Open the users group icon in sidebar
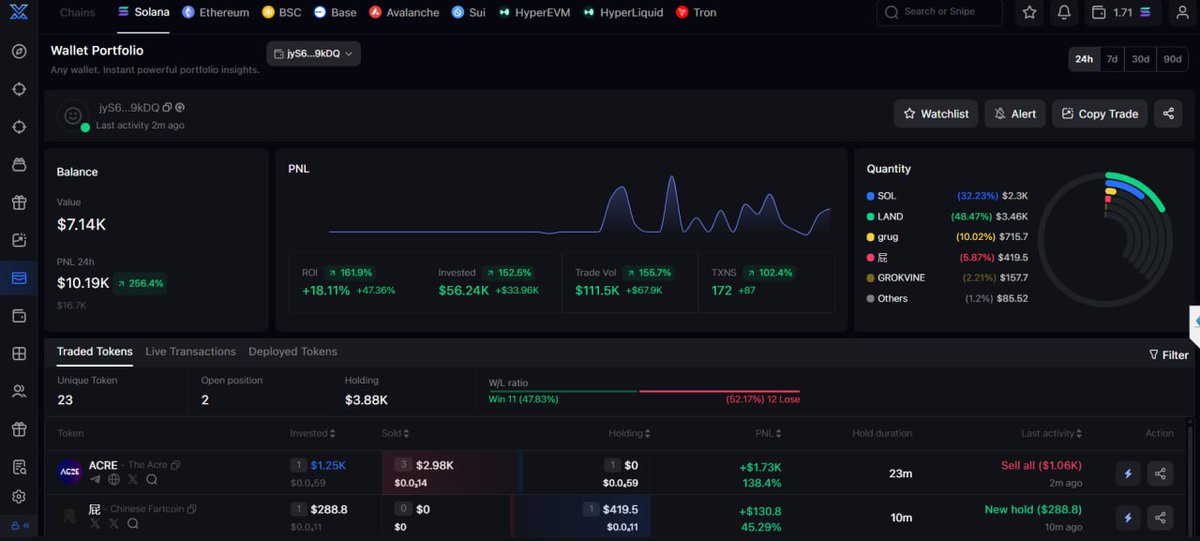 pos(19,391)
